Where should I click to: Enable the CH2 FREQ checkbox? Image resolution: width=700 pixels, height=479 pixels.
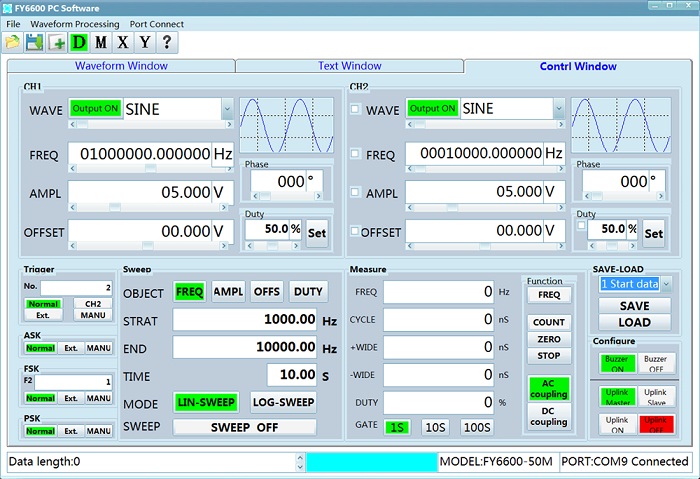point(355,154)
